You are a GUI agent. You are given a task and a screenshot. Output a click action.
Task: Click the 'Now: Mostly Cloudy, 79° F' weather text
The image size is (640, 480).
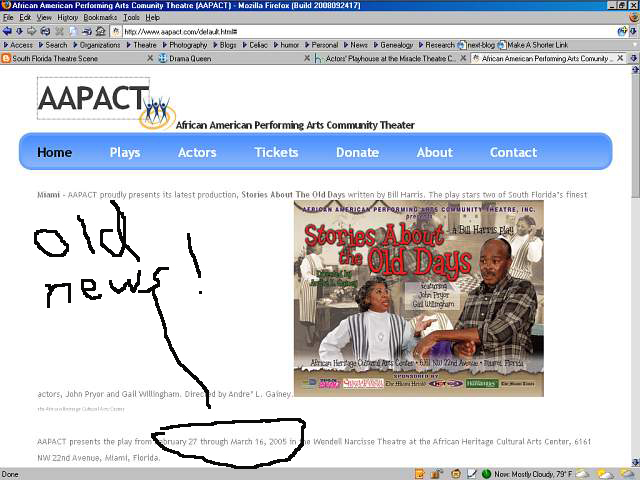pyautogui.click(x=533, y=474)
